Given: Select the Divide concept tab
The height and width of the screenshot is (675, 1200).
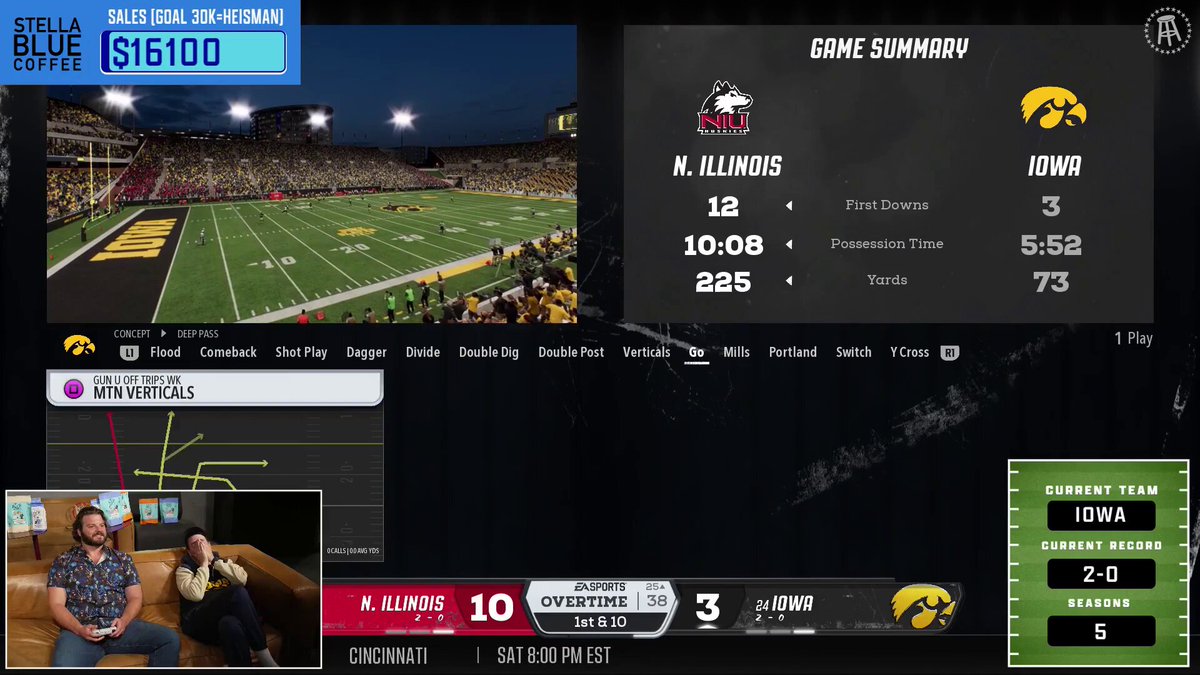Looking at the screenshot, I should point(423,352).
